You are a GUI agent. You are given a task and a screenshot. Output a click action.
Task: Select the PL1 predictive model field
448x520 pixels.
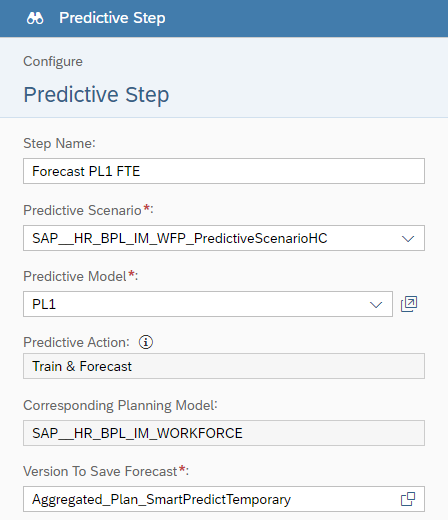(208, 304)
